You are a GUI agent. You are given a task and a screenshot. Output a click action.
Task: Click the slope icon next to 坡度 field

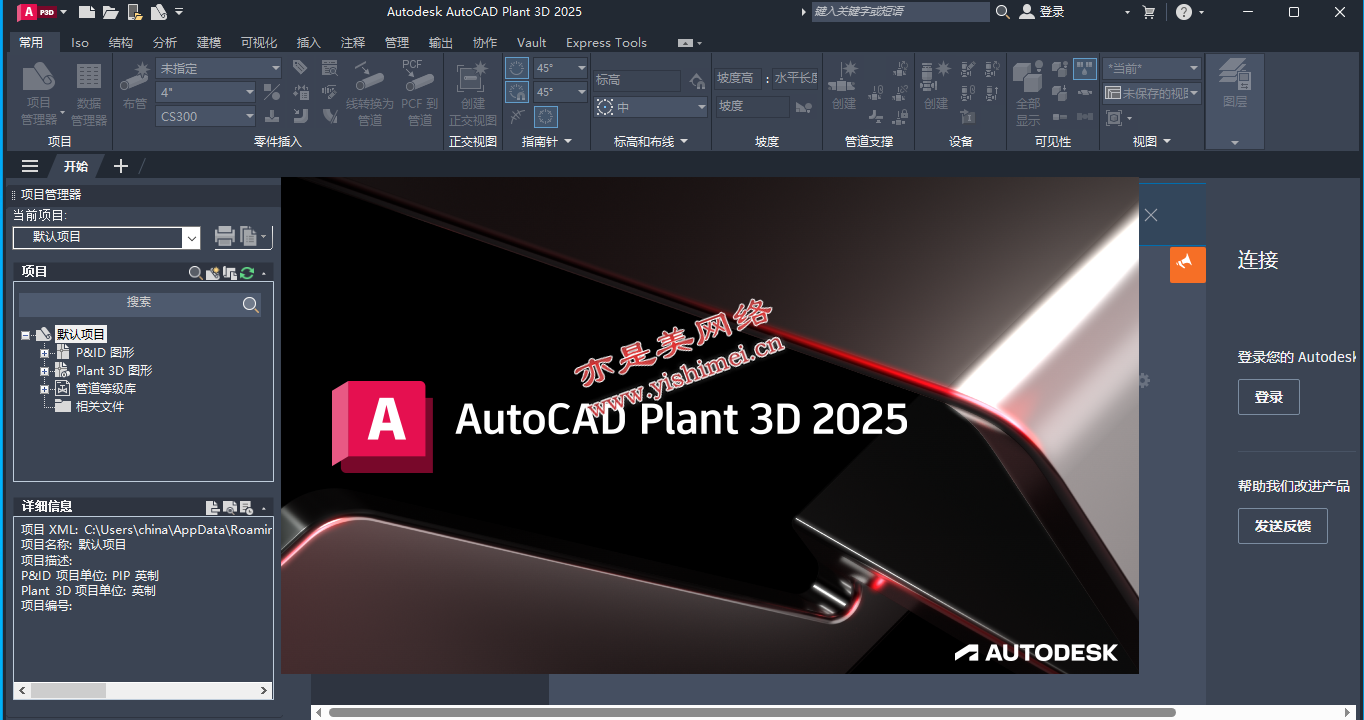point(804,106)
